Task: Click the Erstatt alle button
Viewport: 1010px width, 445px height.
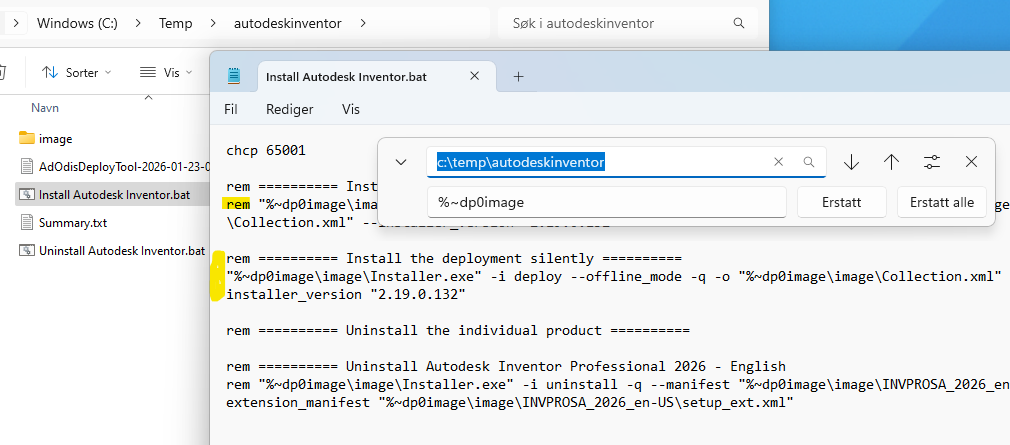Action: point(941,202)
